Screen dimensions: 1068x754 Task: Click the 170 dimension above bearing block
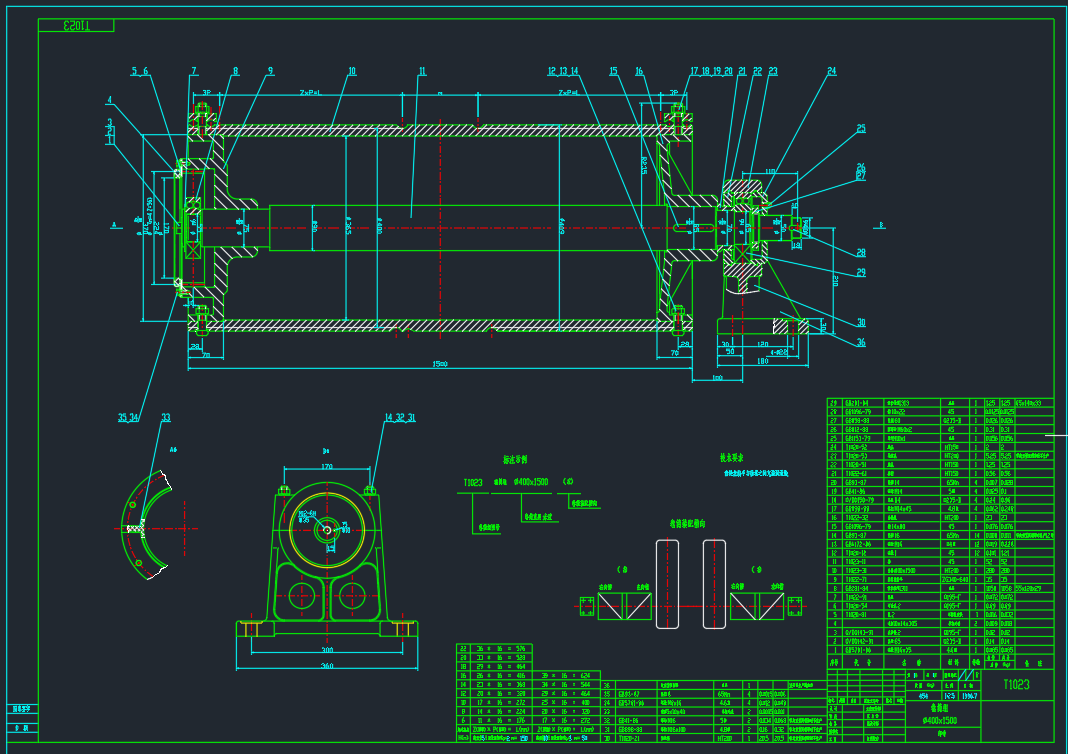tap(326, 467)
